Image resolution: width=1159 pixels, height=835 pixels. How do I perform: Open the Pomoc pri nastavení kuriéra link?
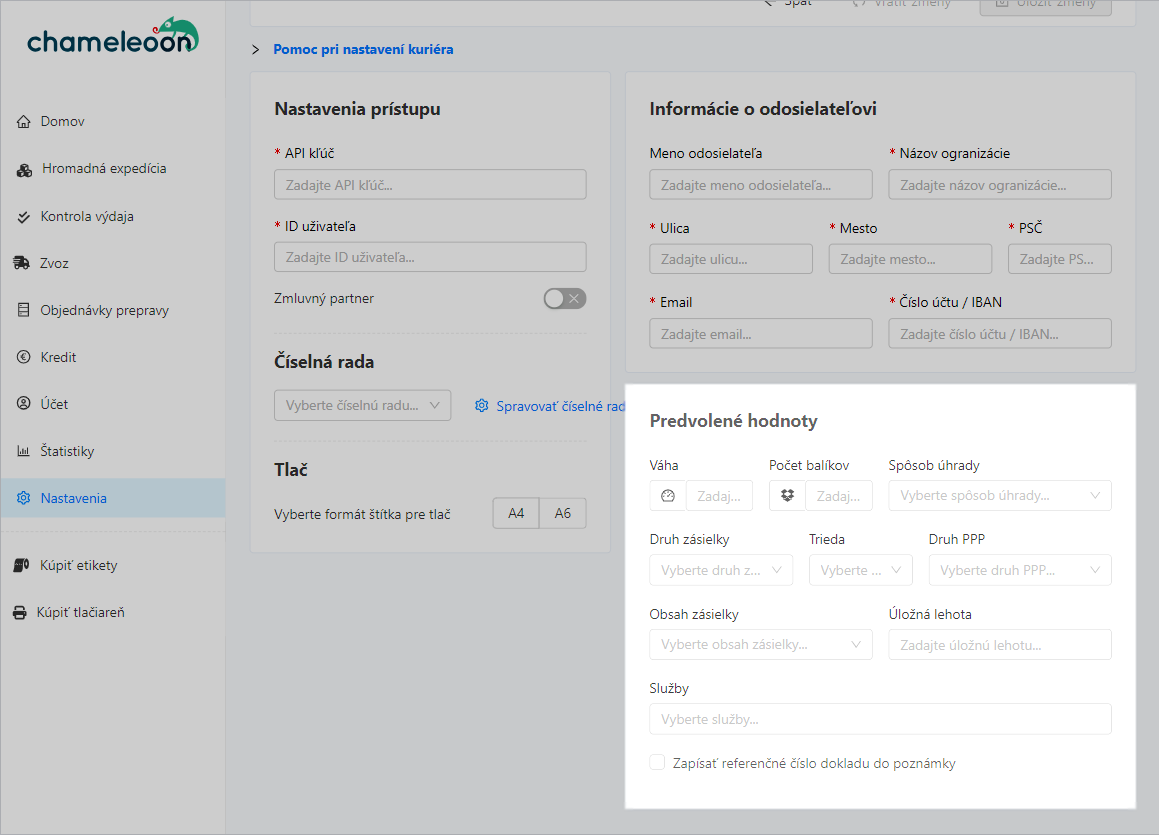(x=363, y=49)
